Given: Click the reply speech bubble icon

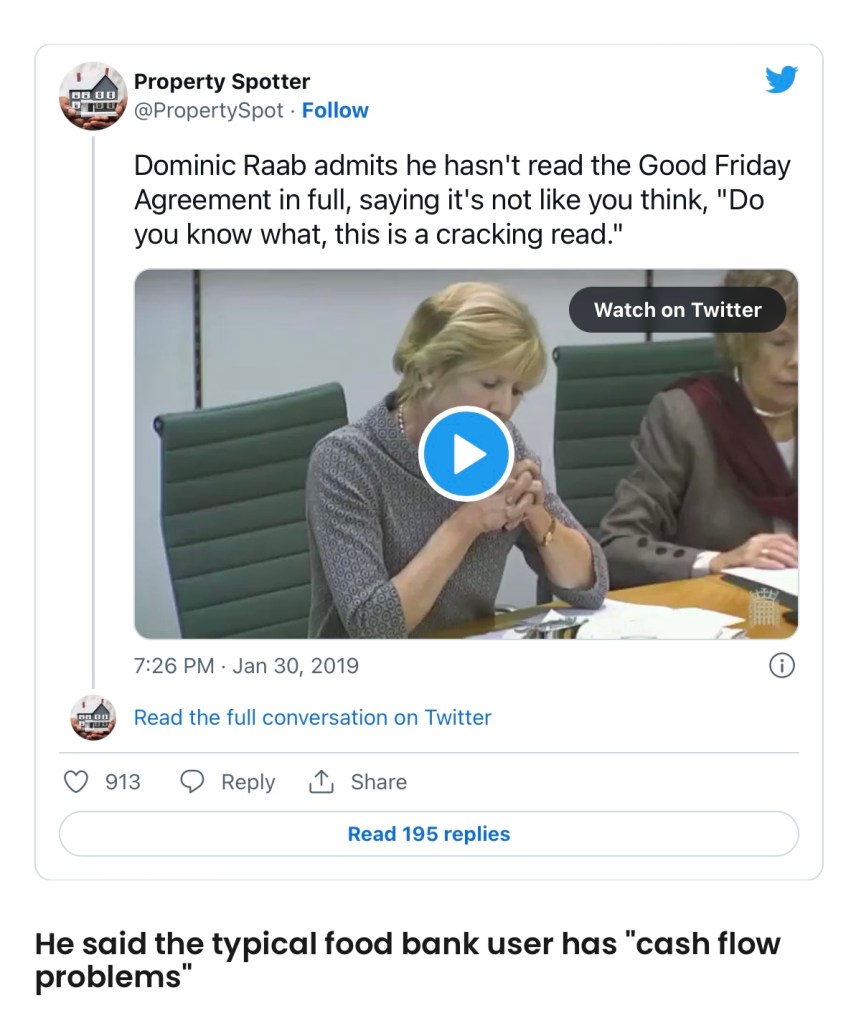Looking at the screenshot, I should [x=192, y=781].
